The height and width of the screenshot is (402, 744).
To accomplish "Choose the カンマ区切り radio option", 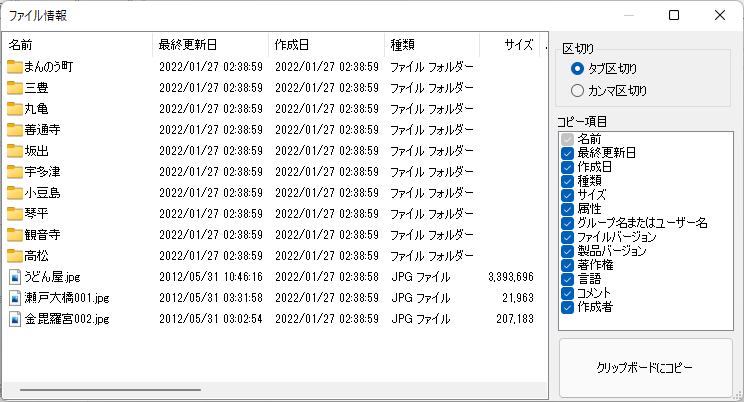I will tap(577, 91).
